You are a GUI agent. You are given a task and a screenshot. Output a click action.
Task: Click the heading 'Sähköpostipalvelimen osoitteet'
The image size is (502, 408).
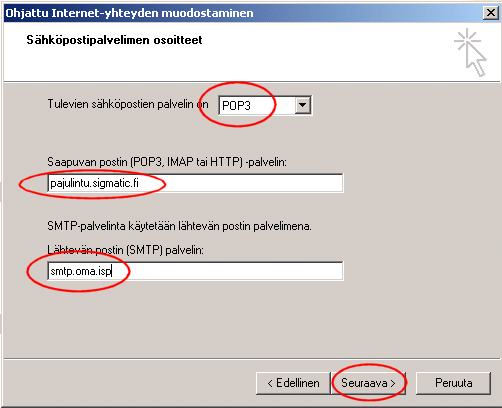point(114,40)
